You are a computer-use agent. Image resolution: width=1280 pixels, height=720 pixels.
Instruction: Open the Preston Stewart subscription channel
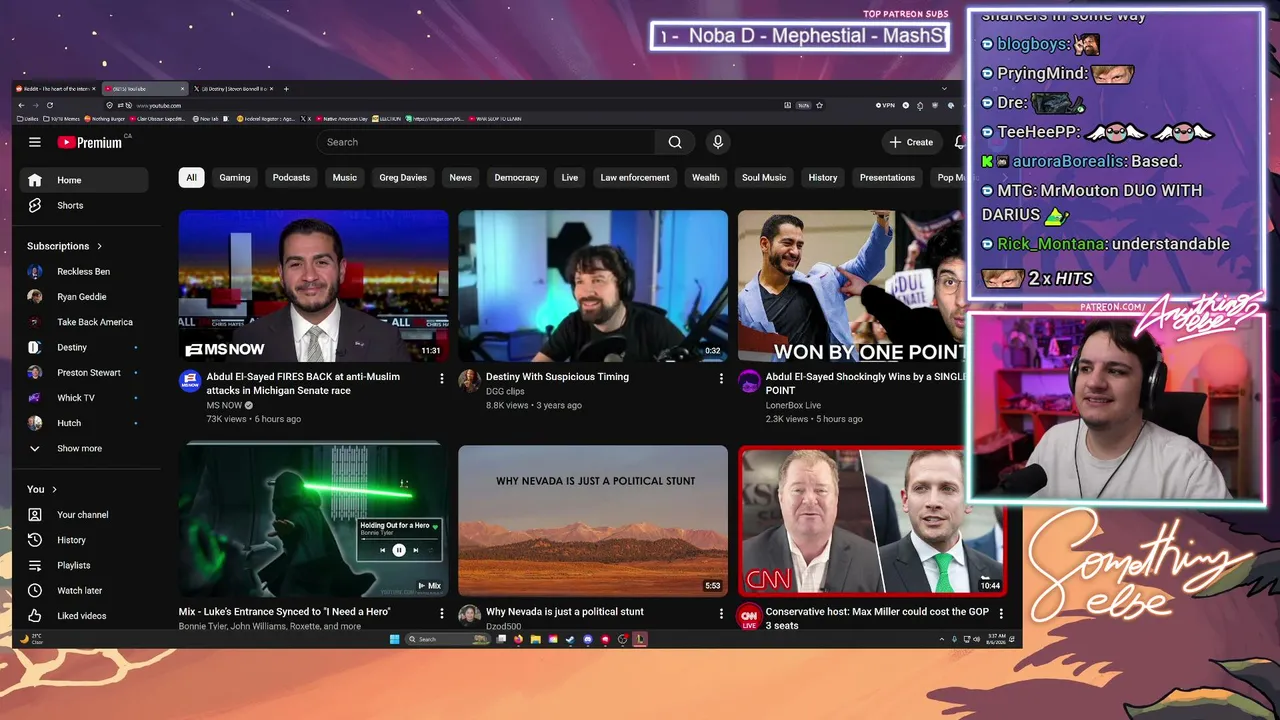[x=84, y=373]
